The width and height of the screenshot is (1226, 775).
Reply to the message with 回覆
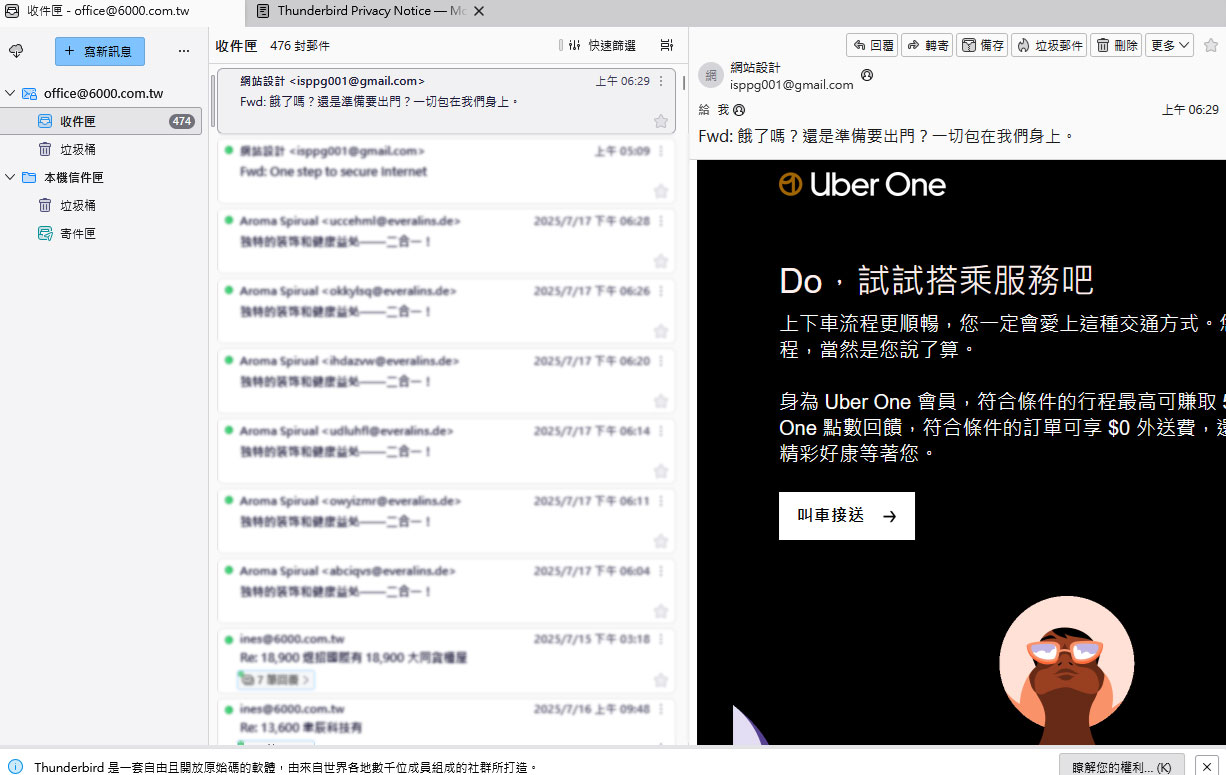coord(872,45)
